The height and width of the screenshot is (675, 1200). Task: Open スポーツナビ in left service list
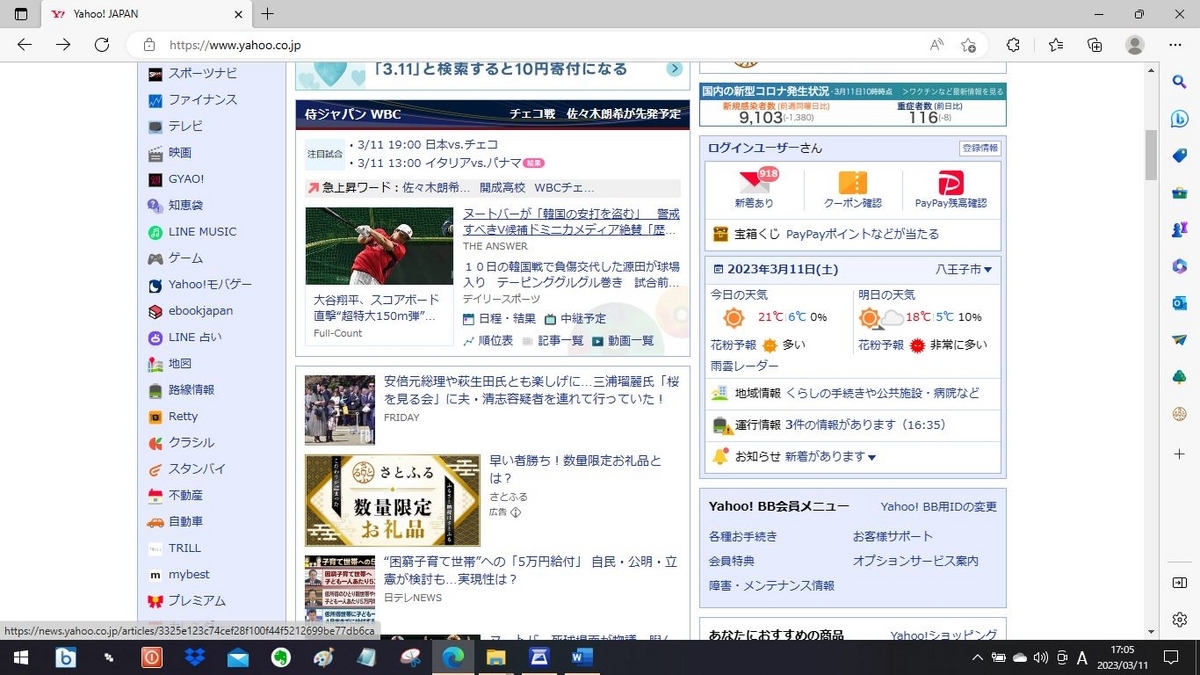tap(203, 73)
